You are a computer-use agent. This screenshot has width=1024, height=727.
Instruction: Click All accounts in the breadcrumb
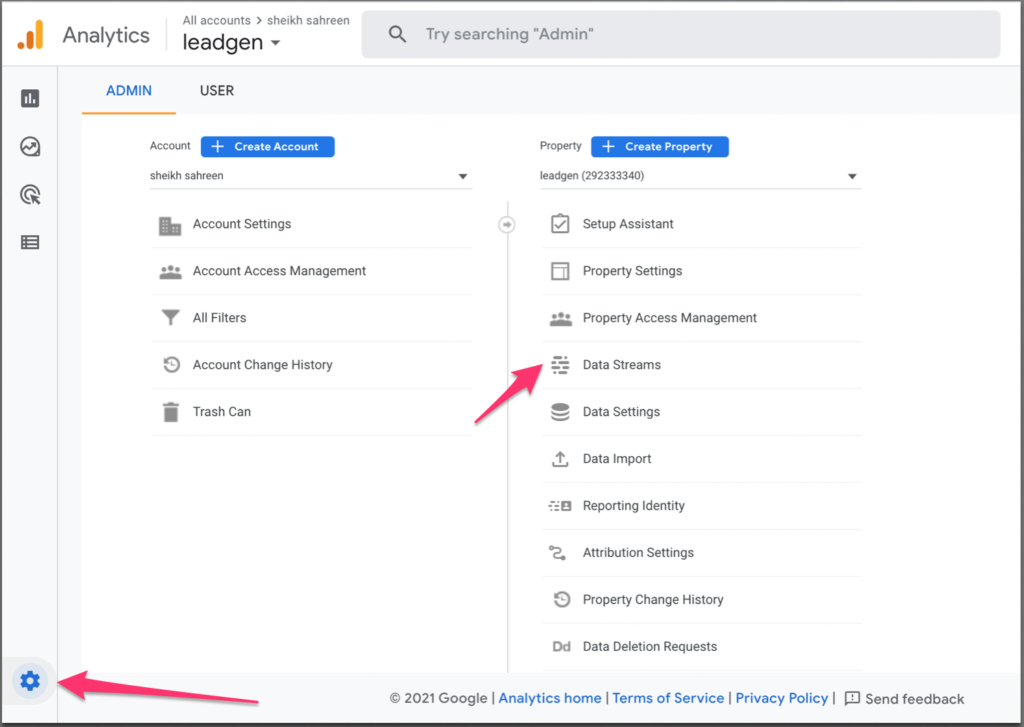click(216, 20)
